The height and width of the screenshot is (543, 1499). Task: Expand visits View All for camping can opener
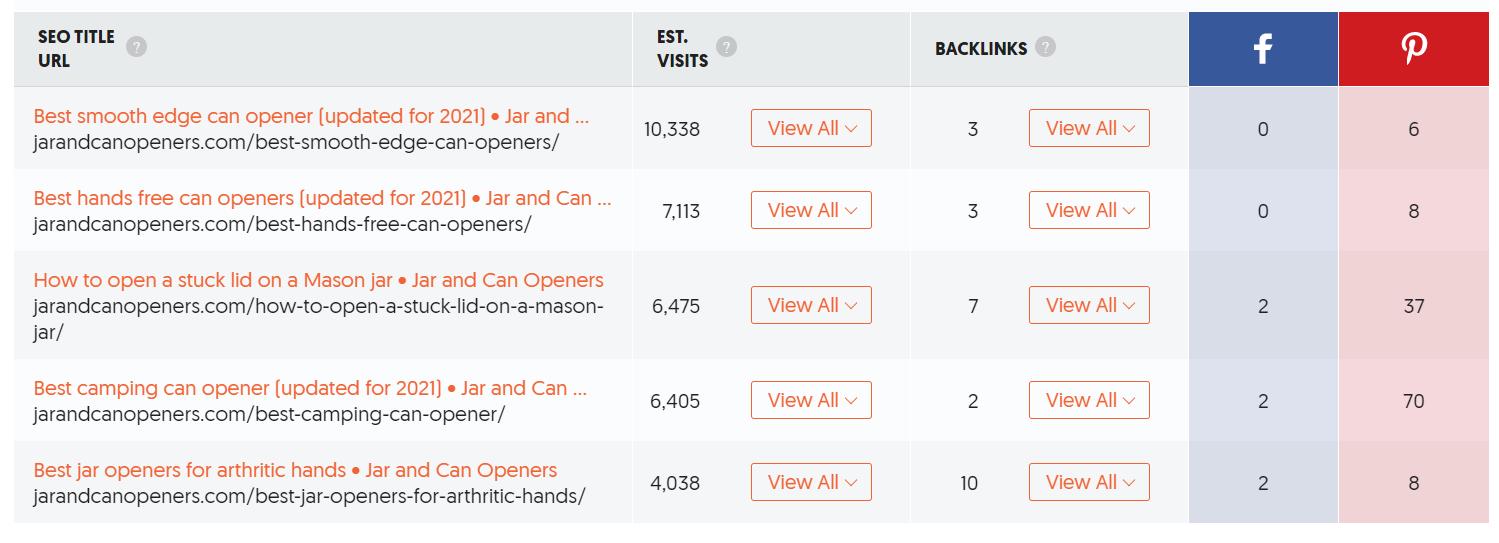[x=811, y=400]
